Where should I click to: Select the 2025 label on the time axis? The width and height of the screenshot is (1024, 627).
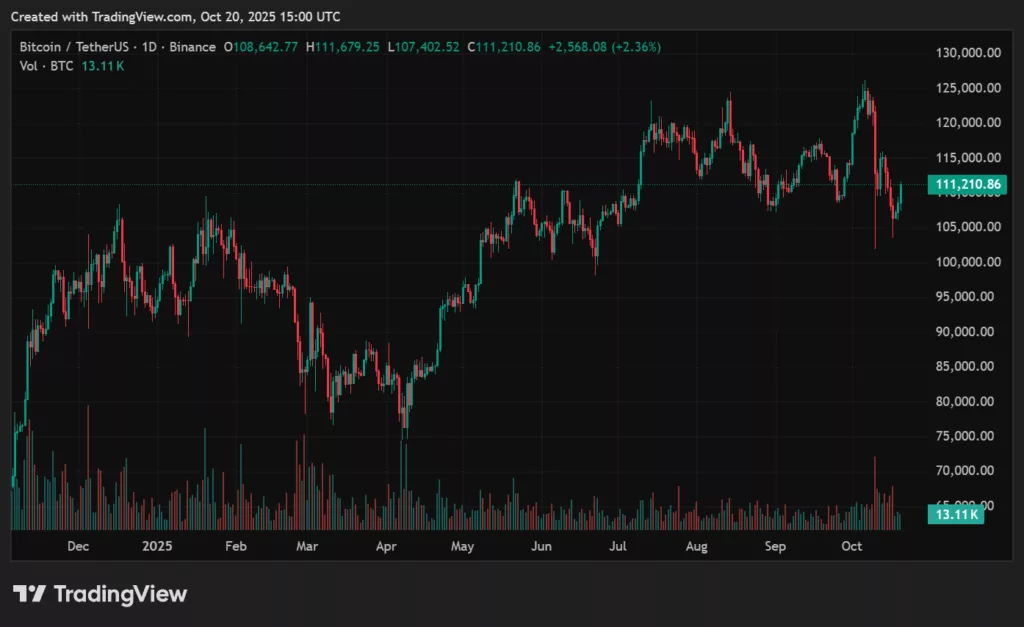pos(156,547)
